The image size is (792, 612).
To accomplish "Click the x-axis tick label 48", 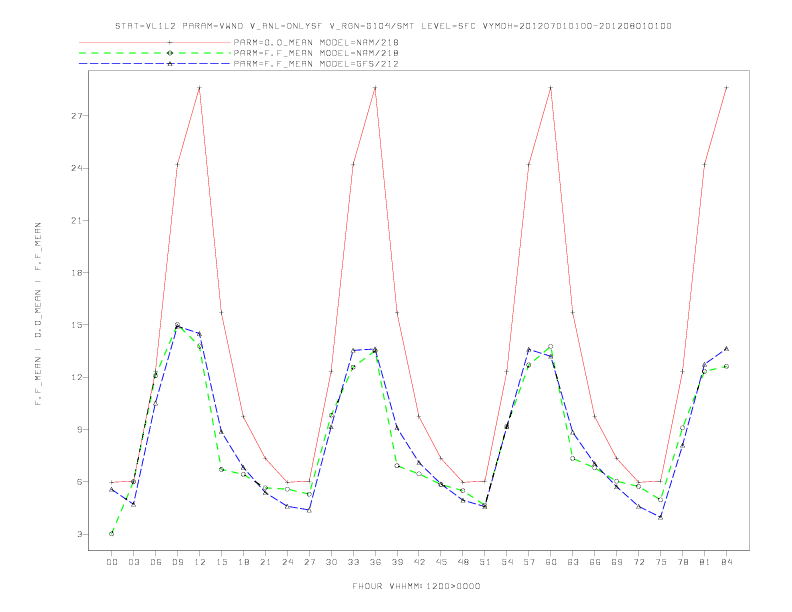I will 463,562.
